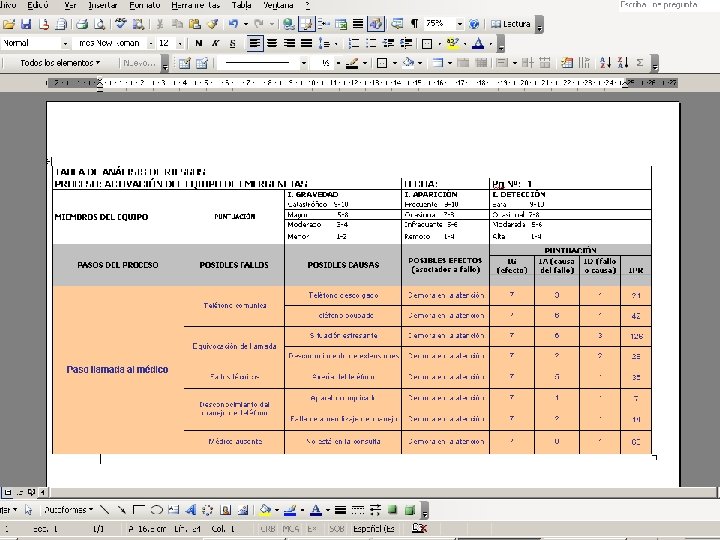
Task: Select the Draw Table pencil tool
Action: pos(185,63)
